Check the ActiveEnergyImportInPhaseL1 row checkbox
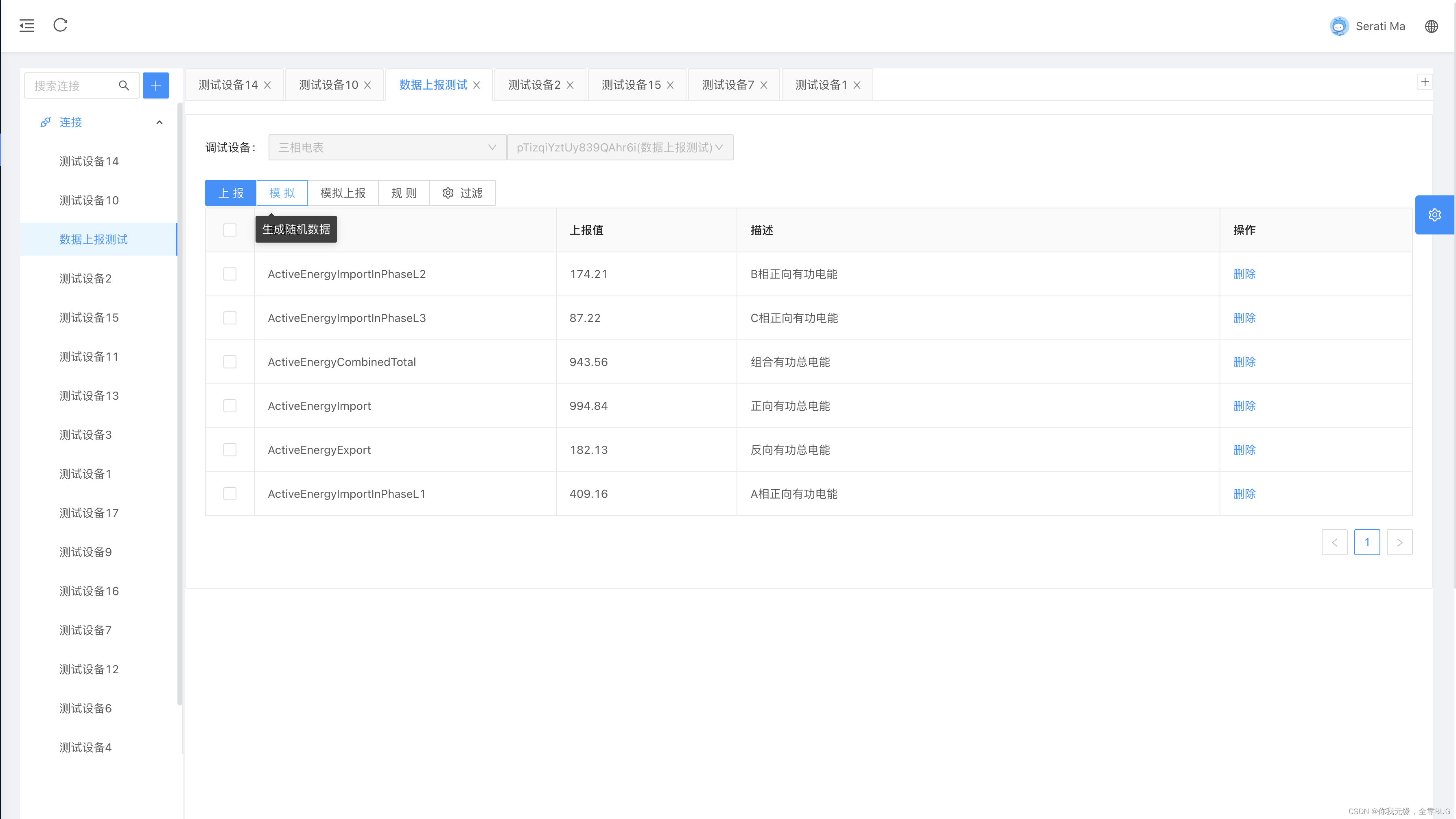1456x819 pixels. tap(230, 494)
